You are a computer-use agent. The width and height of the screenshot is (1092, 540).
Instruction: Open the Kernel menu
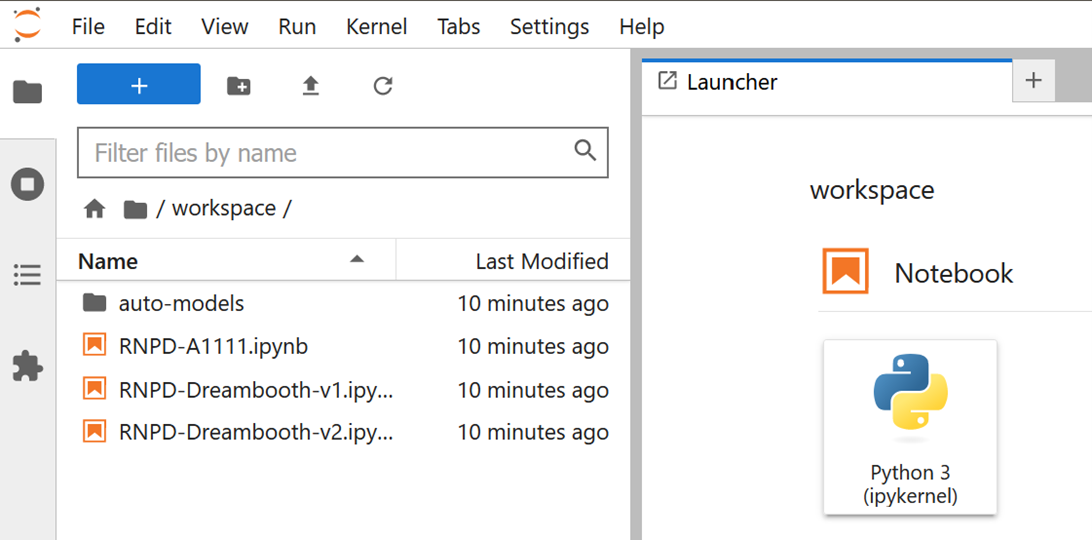click(376, 27)
